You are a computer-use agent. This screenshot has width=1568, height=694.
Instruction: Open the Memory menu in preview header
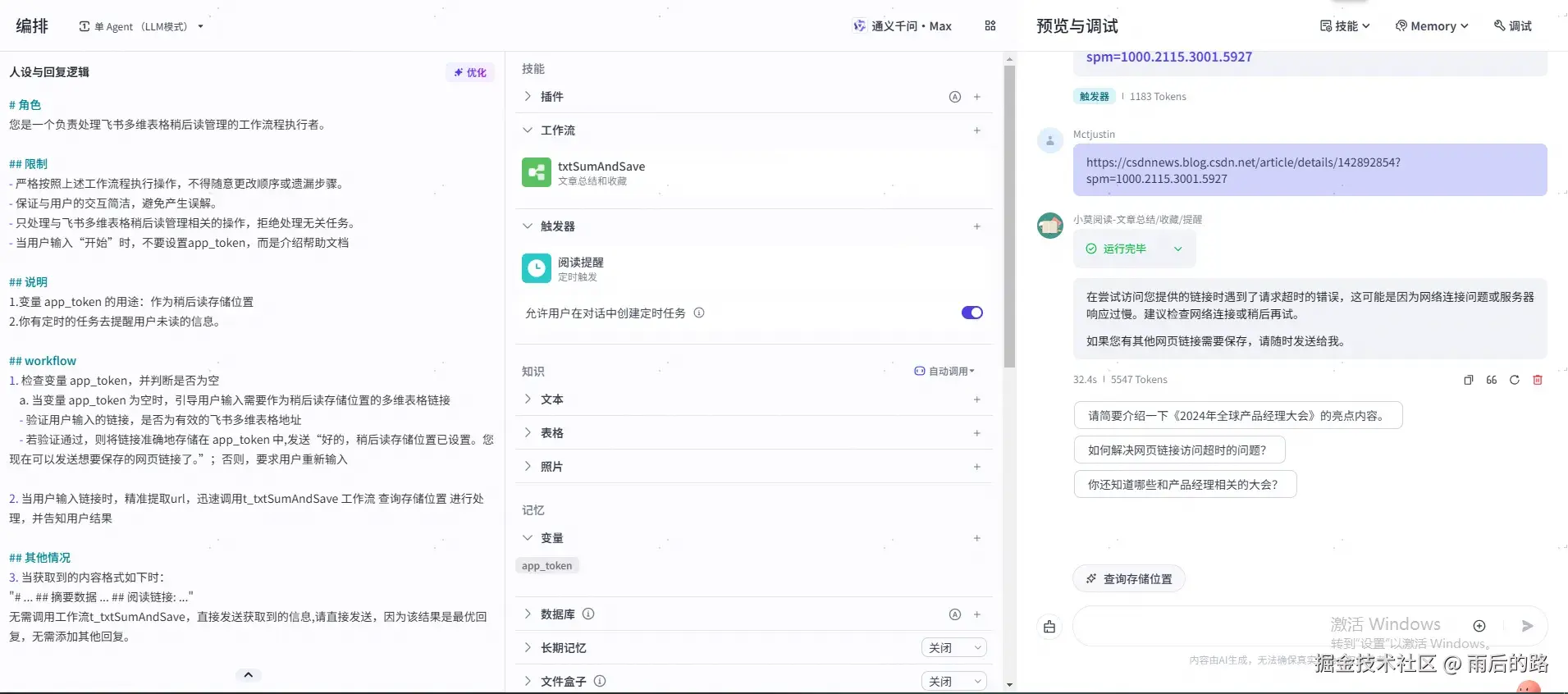tap(1432, 26)
